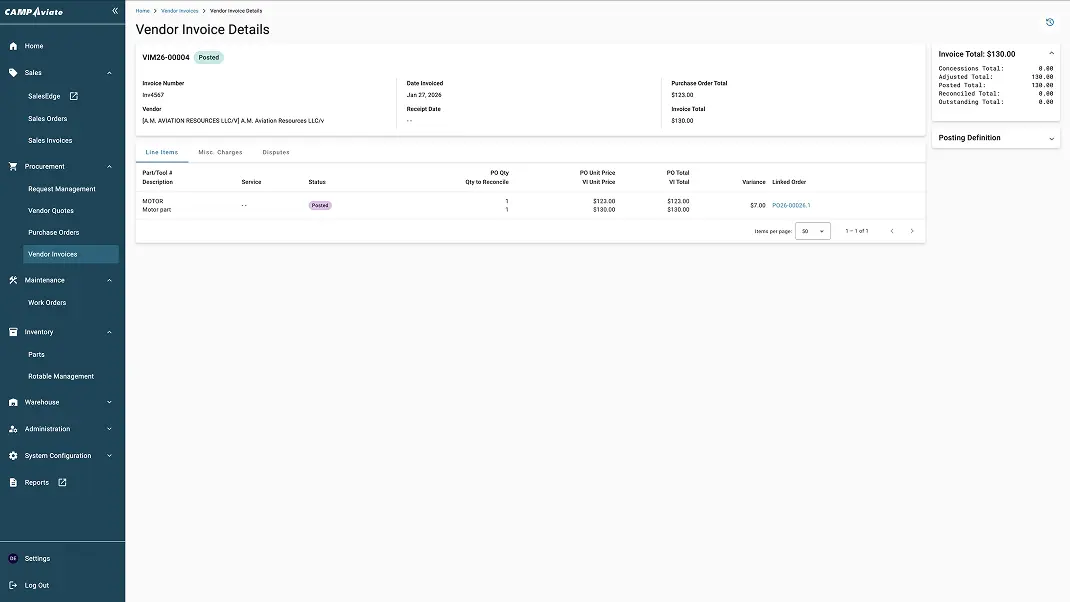1070x602 pixels.
Task: Click the Service column header
Action: [251, 182]
